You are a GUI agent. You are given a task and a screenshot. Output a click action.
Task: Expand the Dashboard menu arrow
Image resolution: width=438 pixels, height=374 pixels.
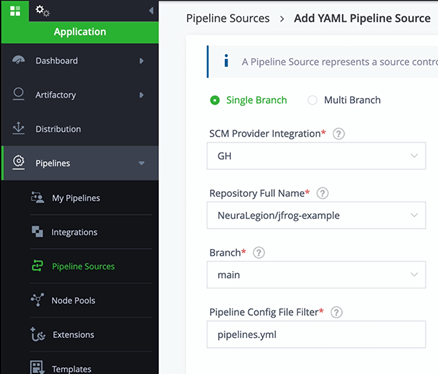click(x=142, y=61)
